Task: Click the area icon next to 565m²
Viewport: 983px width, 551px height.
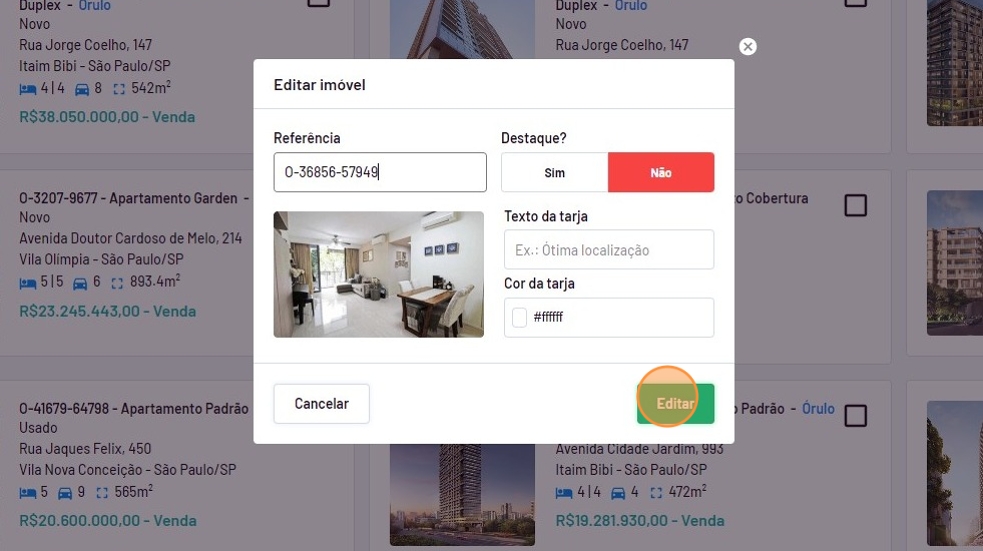Action: pos(102,493)
